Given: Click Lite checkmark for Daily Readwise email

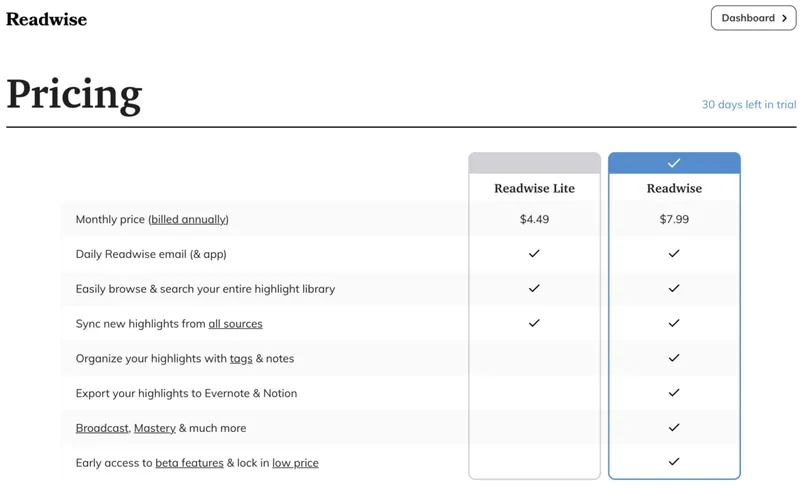Looking at the screenshot, I should [534, 254].
